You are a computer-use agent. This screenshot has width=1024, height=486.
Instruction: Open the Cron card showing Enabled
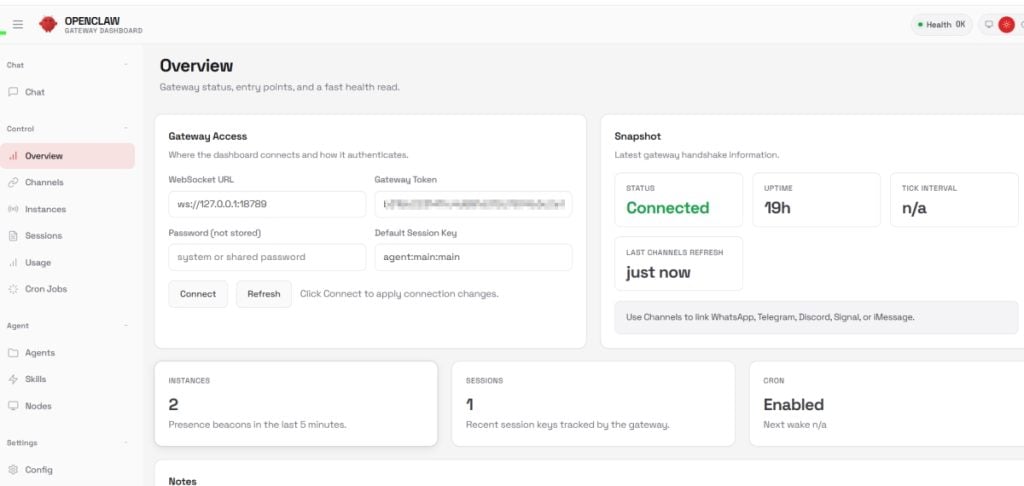887,404
